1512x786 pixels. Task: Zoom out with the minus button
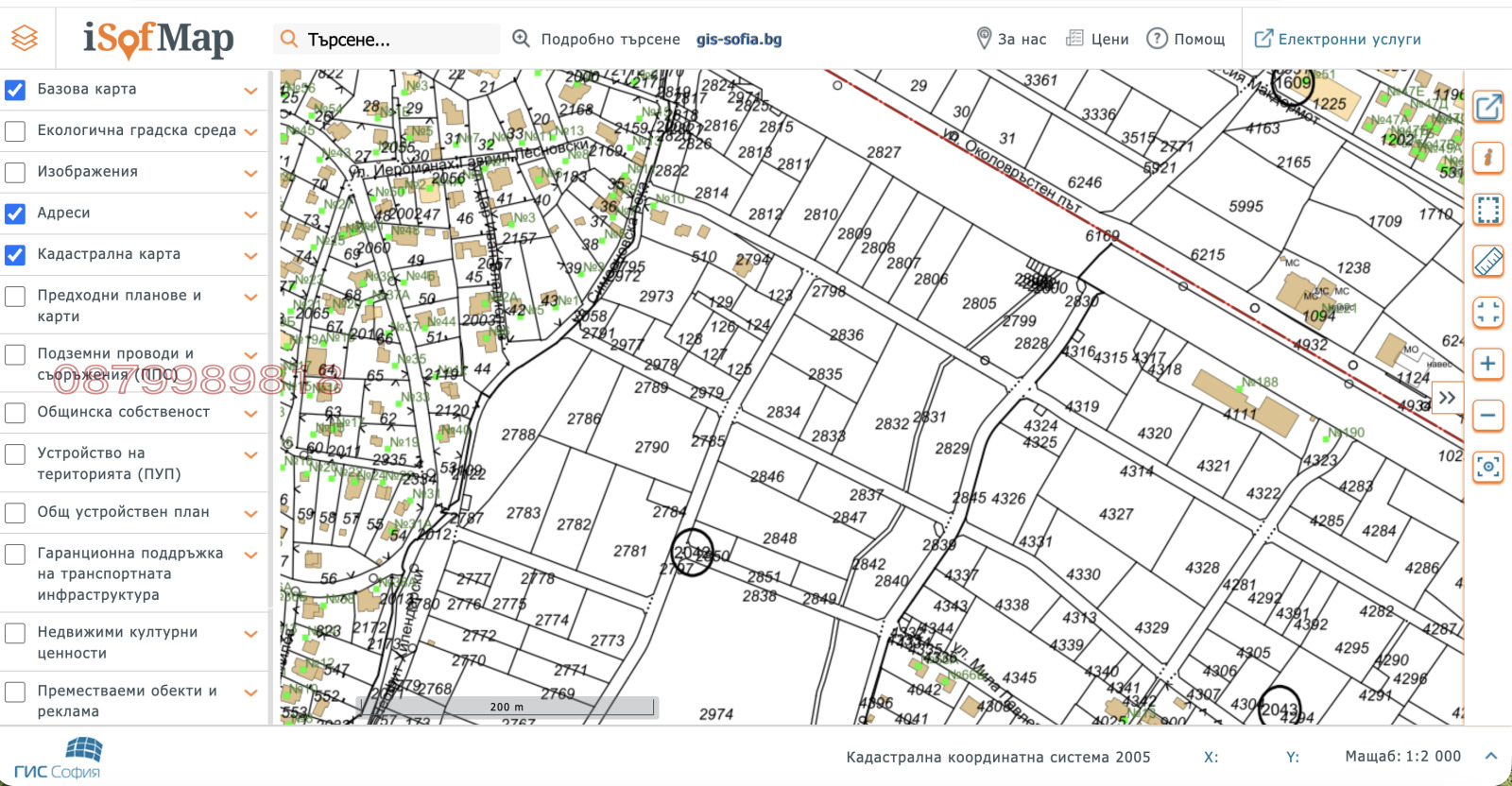click(1488, 415)
